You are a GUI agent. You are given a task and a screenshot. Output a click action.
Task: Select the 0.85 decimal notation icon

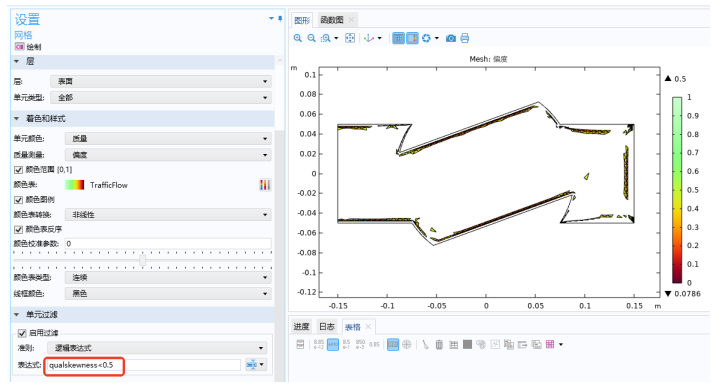374,344
